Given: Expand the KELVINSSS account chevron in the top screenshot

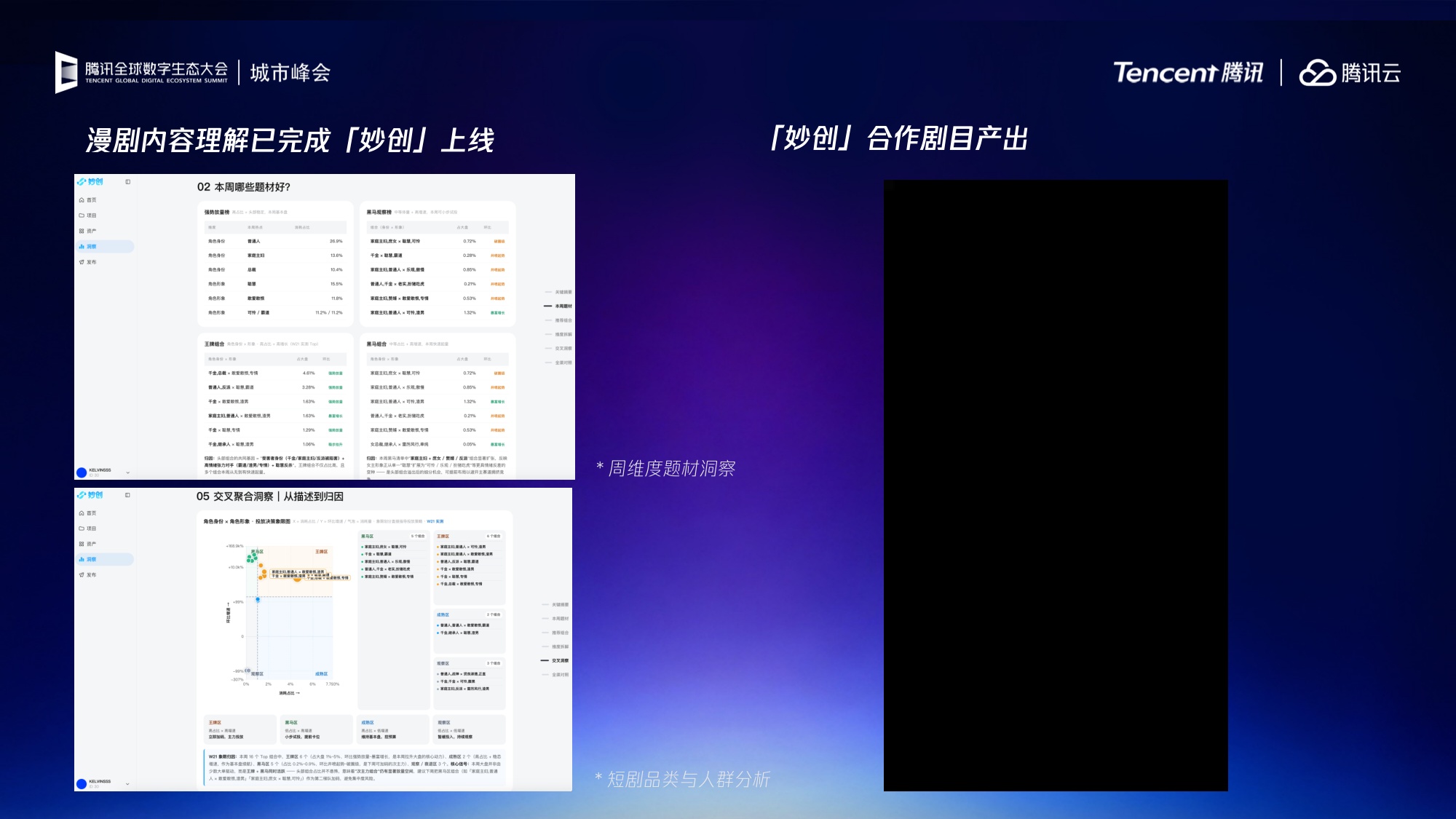Looking at the screenshot, I should pos(128,472).
